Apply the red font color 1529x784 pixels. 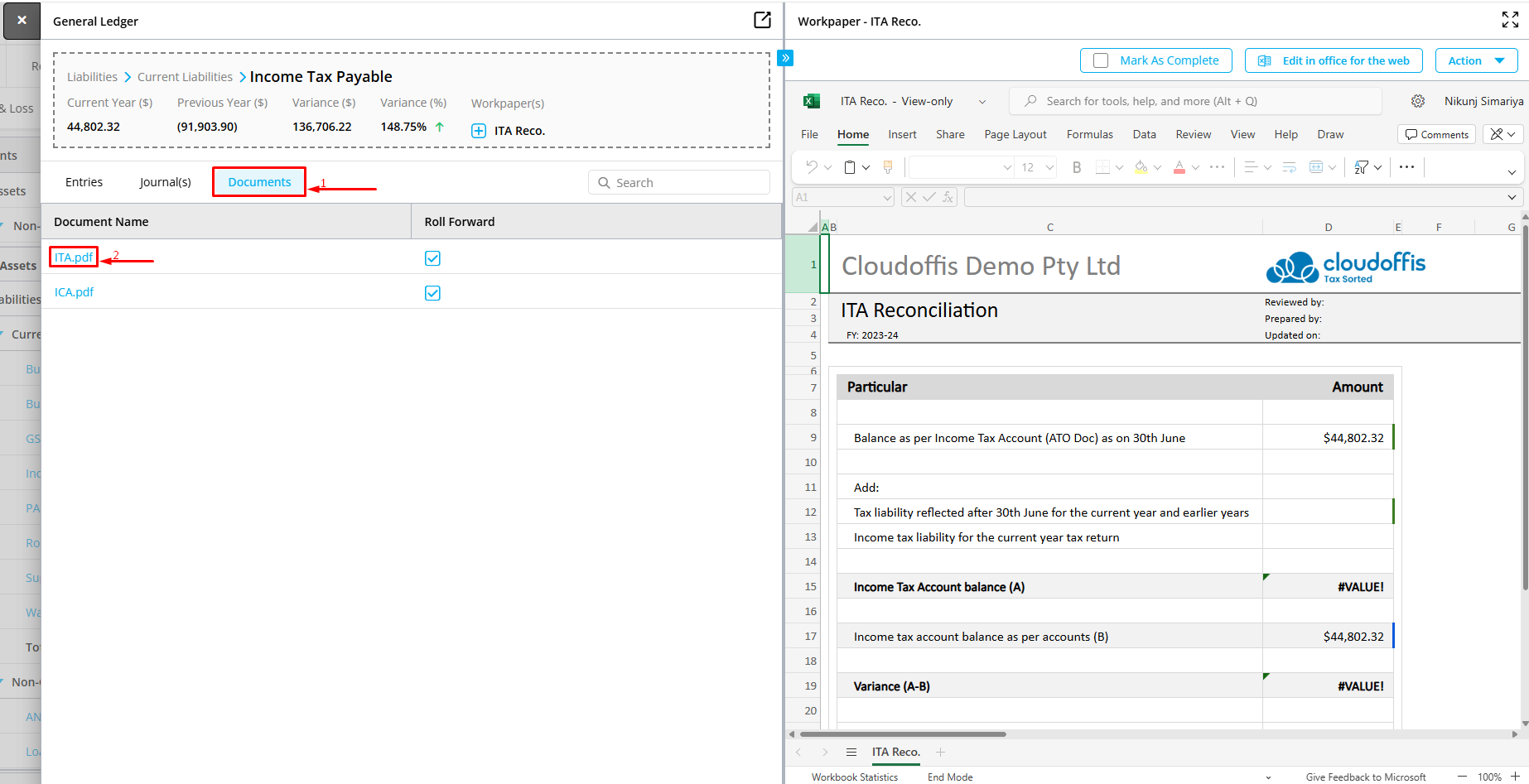(1179, 167)
